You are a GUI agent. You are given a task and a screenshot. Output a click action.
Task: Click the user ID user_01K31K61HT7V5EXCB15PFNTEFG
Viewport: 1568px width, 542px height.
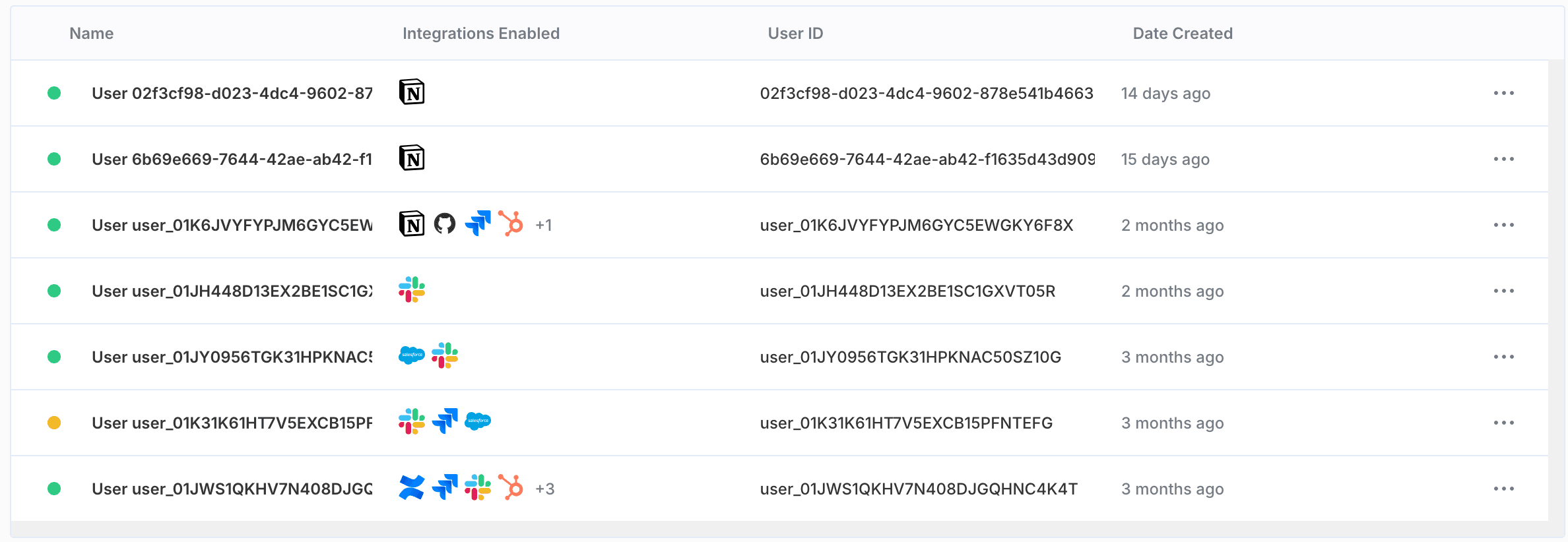[906, 423]
